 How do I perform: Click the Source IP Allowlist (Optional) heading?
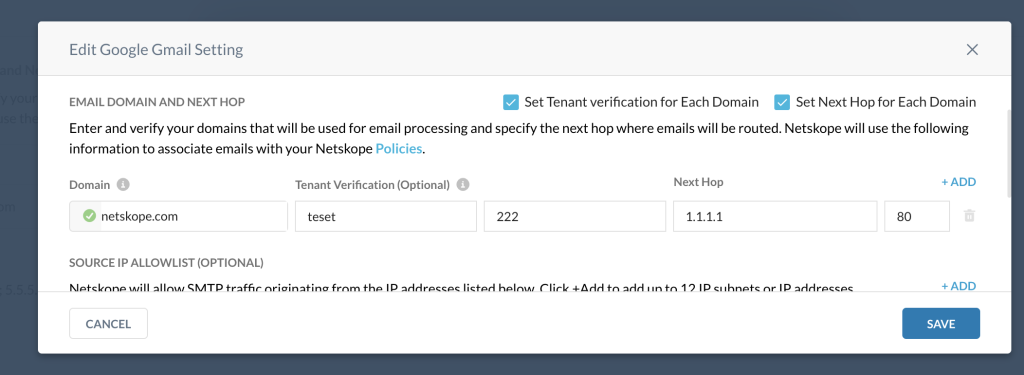pyautogui.click(x=167, y=263)
